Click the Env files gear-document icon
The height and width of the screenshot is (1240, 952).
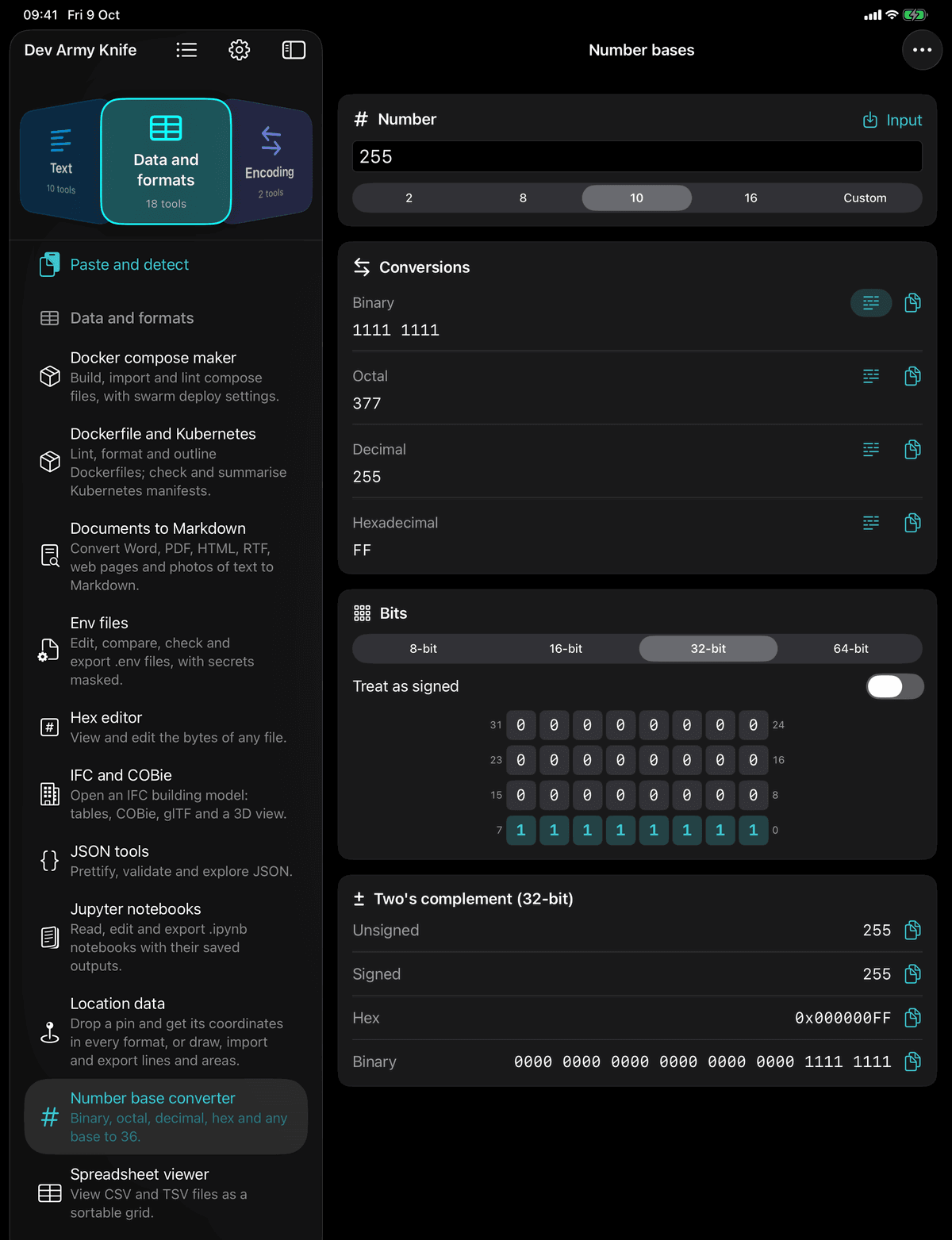point(49,650)
